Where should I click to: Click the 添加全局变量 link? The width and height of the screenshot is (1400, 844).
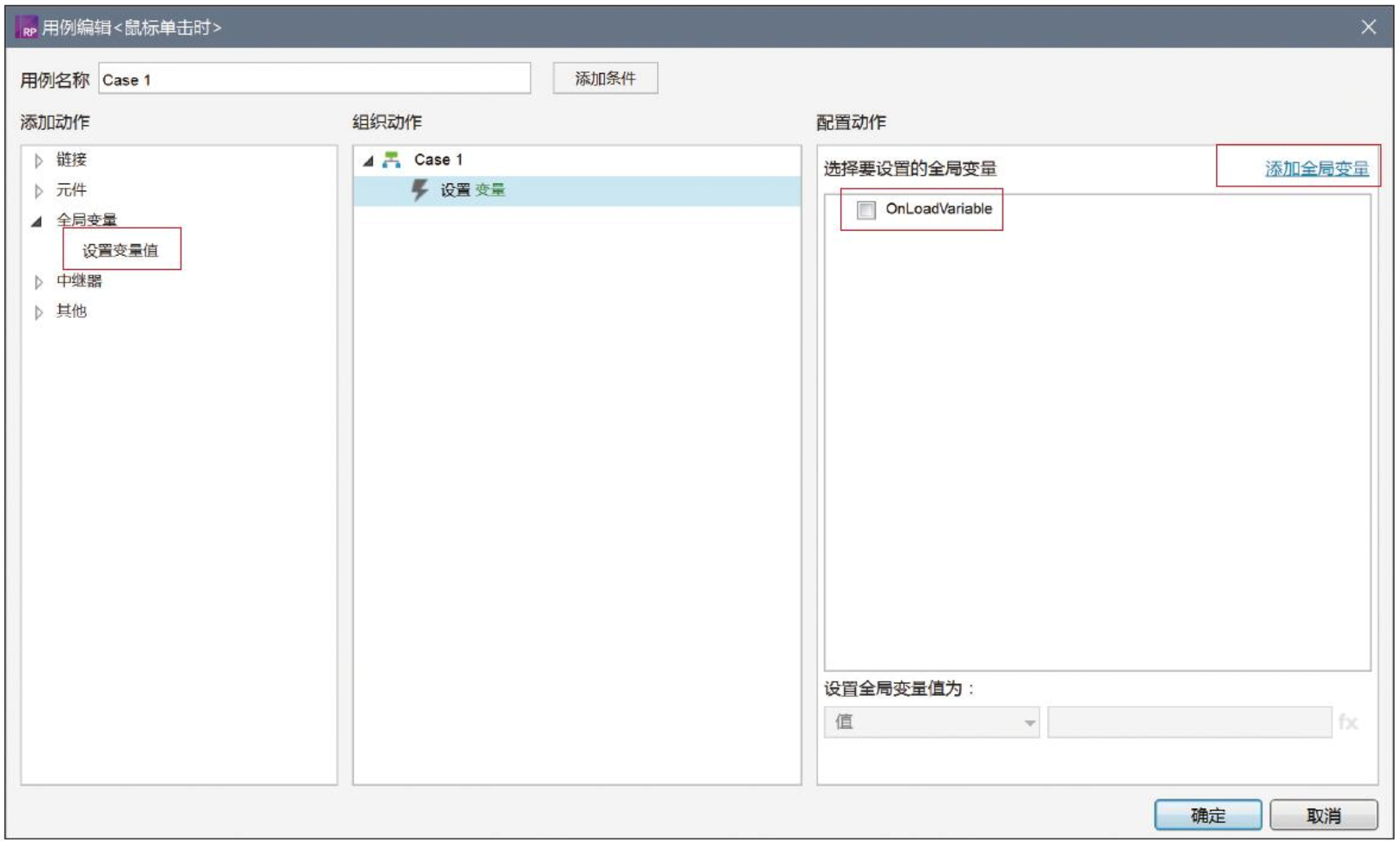pos(1316,169)
